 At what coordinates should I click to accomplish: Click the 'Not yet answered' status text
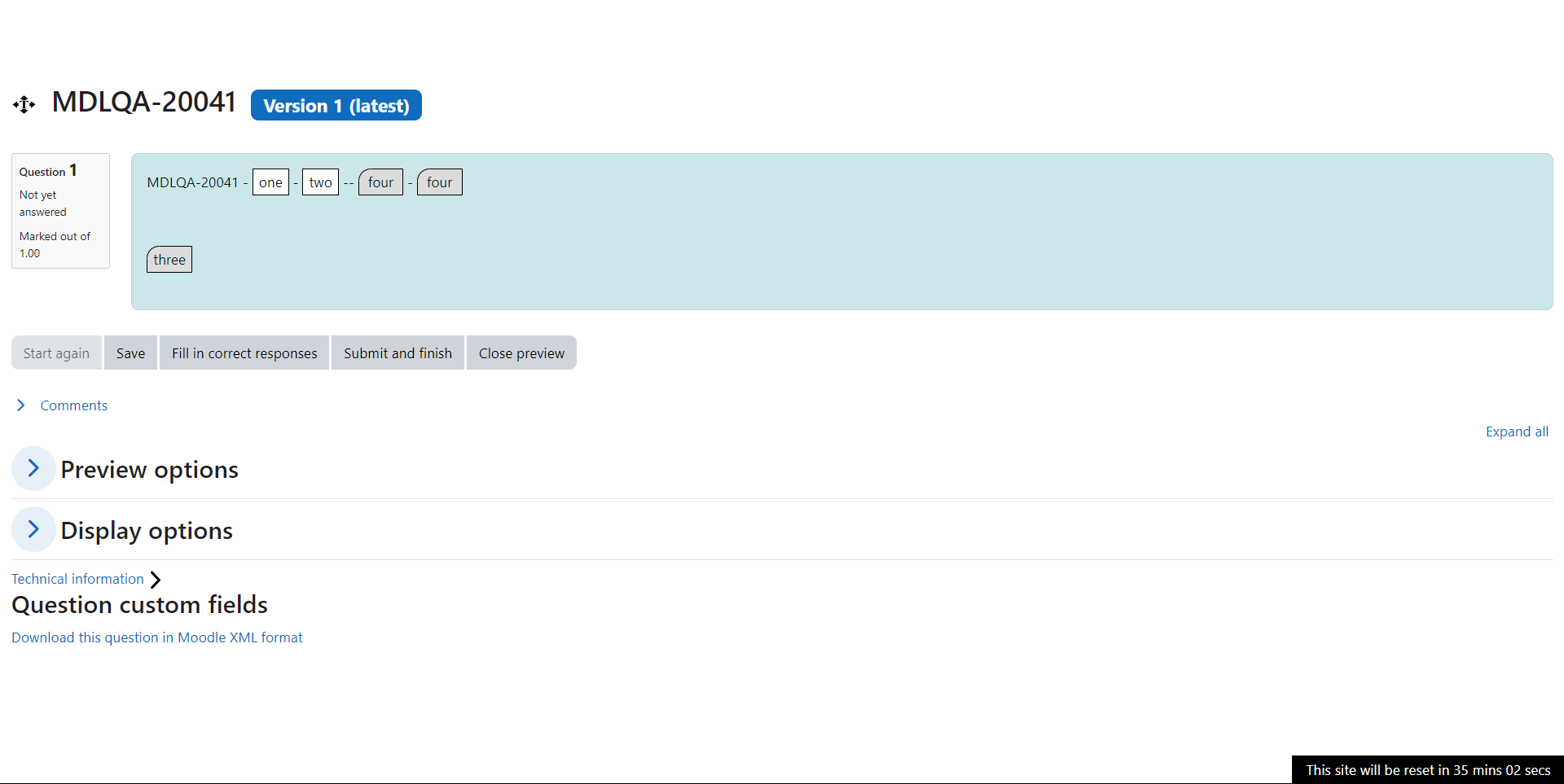(x=43, y=204)
